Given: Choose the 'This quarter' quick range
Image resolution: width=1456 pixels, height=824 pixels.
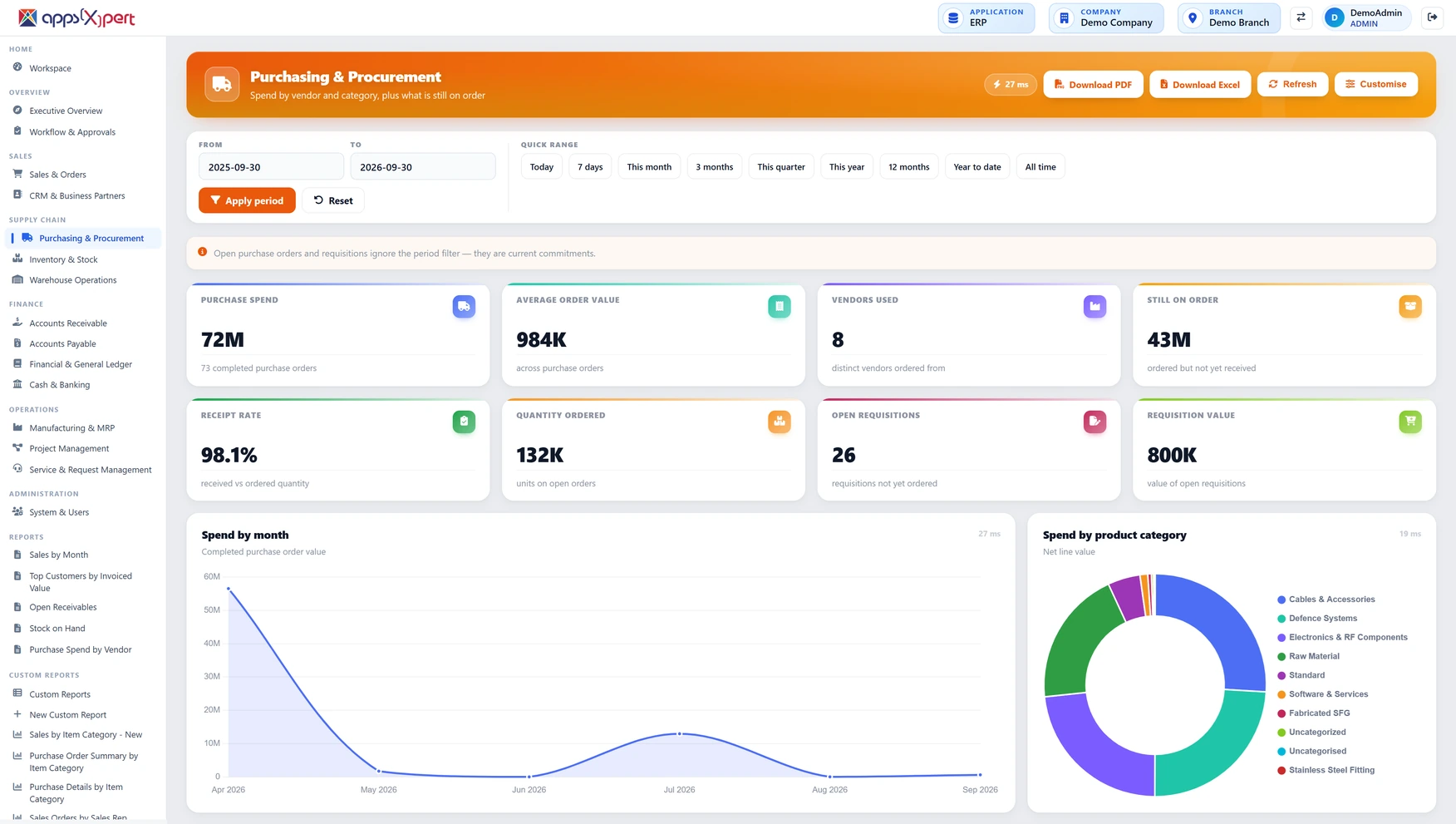Looking at the screenshot, I should coord(781,167).
